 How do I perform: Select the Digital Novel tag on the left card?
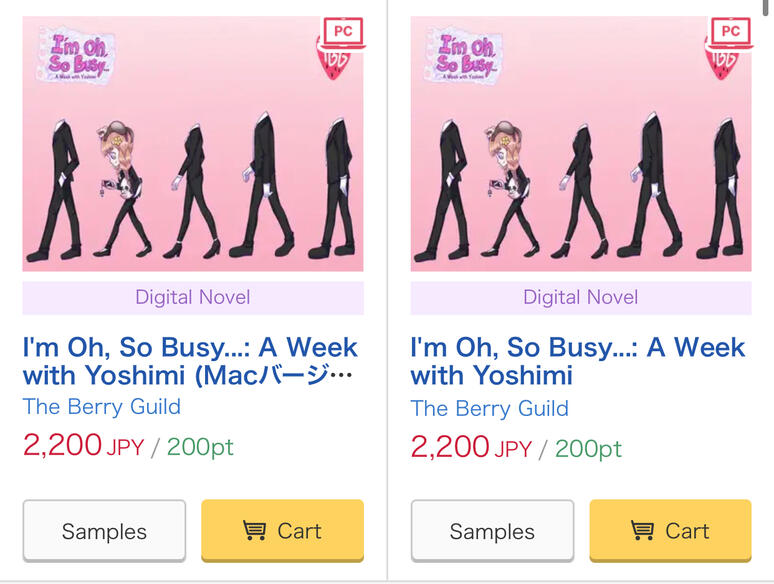(x=193, y=297)
